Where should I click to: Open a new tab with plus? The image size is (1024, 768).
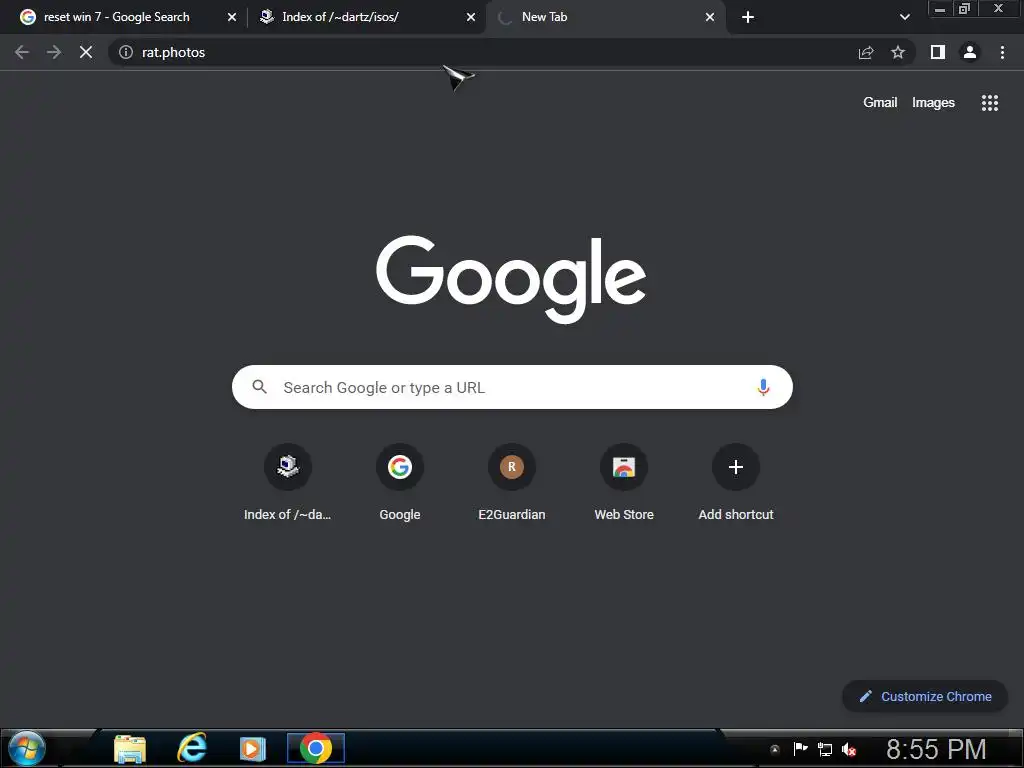(748, 18)
